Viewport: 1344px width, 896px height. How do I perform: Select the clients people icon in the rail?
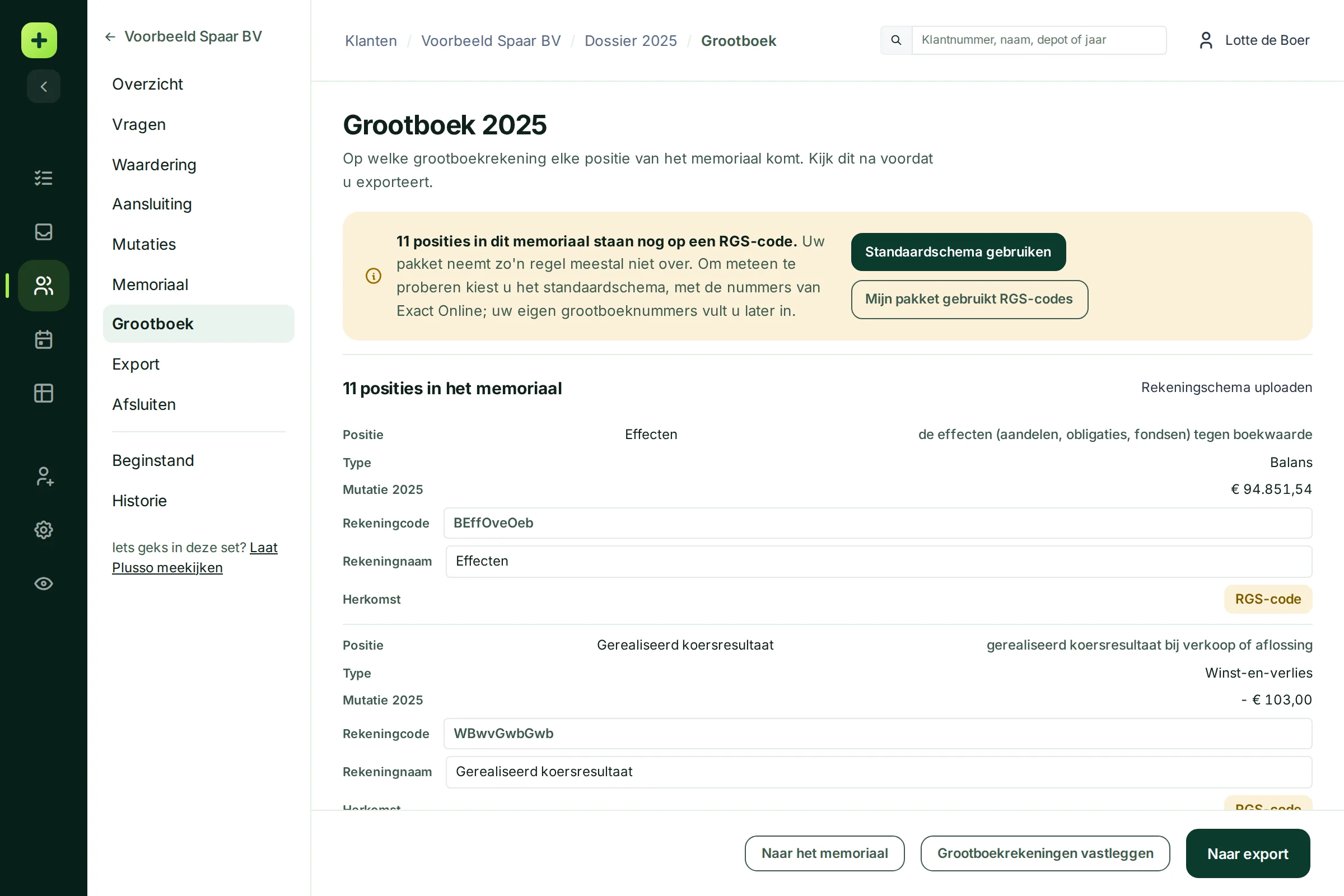(44, 285)
